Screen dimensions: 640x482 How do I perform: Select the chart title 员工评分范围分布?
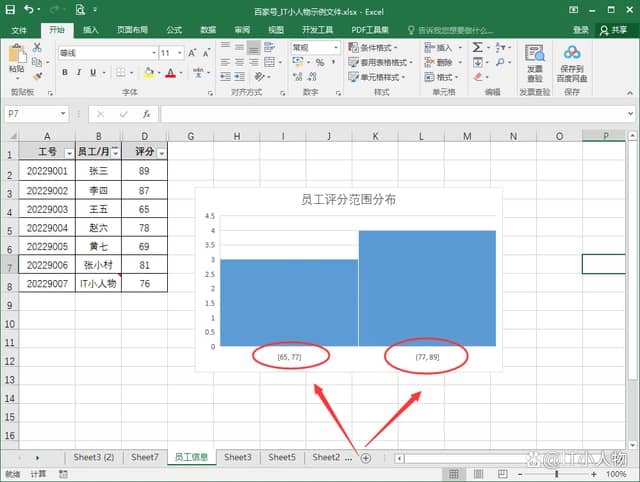click(348, 200)
